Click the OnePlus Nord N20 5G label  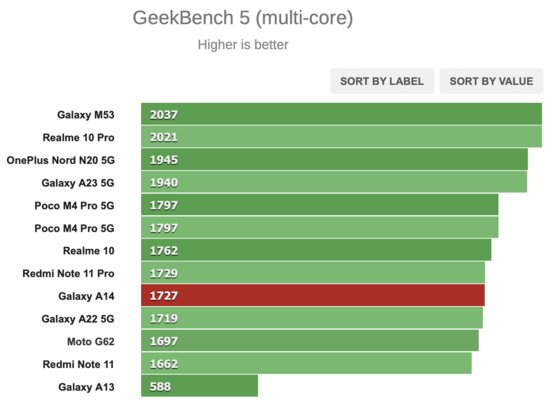point(60,160)
